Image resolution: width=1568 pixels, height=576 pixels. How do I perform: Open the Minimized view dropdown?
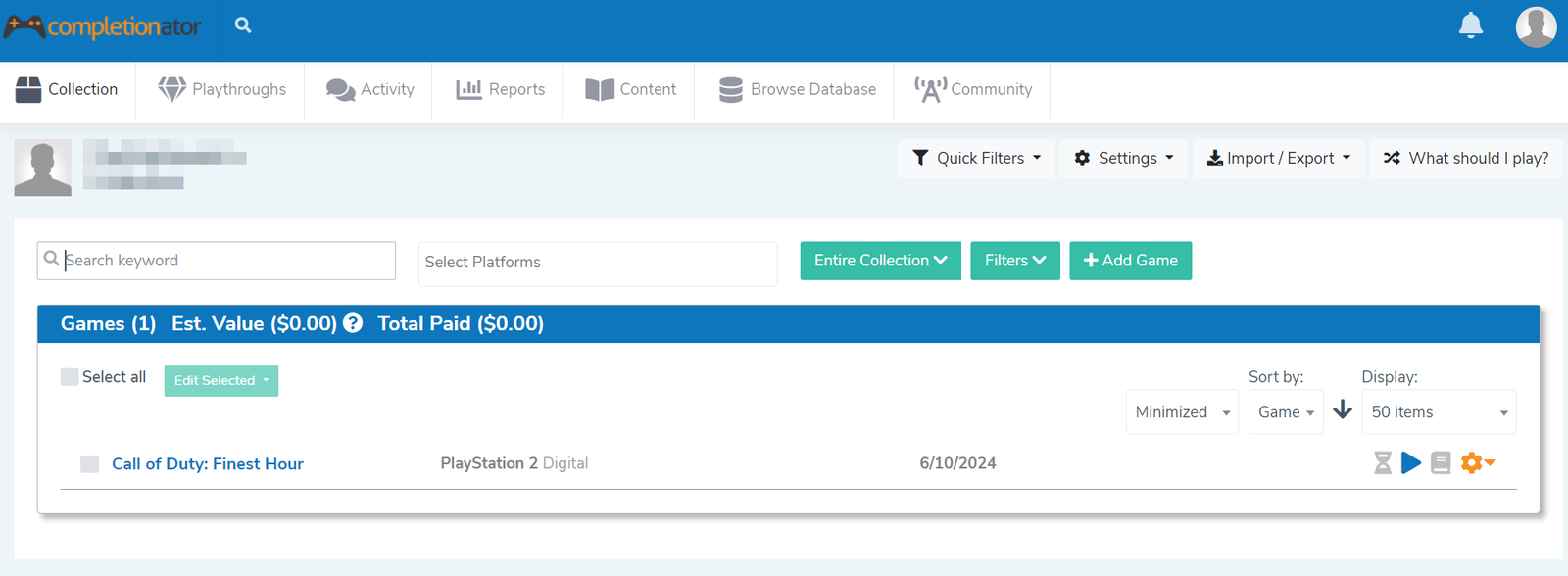[1181, 412]
